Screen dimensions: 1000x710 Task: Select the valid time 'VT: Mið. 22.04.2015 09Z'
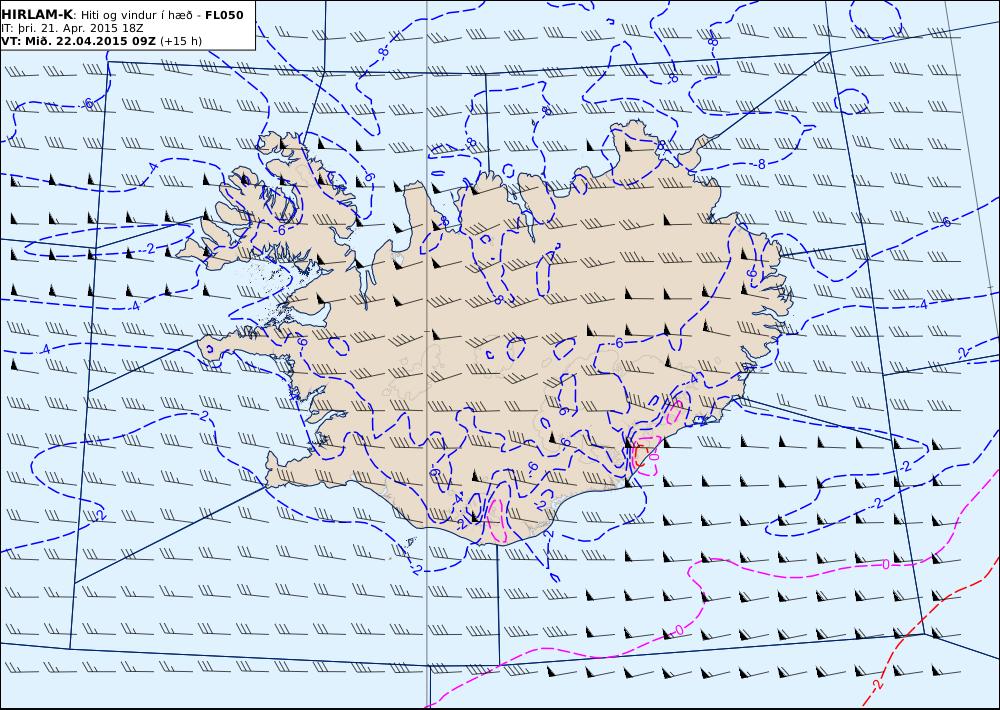(x=78, y=41)
